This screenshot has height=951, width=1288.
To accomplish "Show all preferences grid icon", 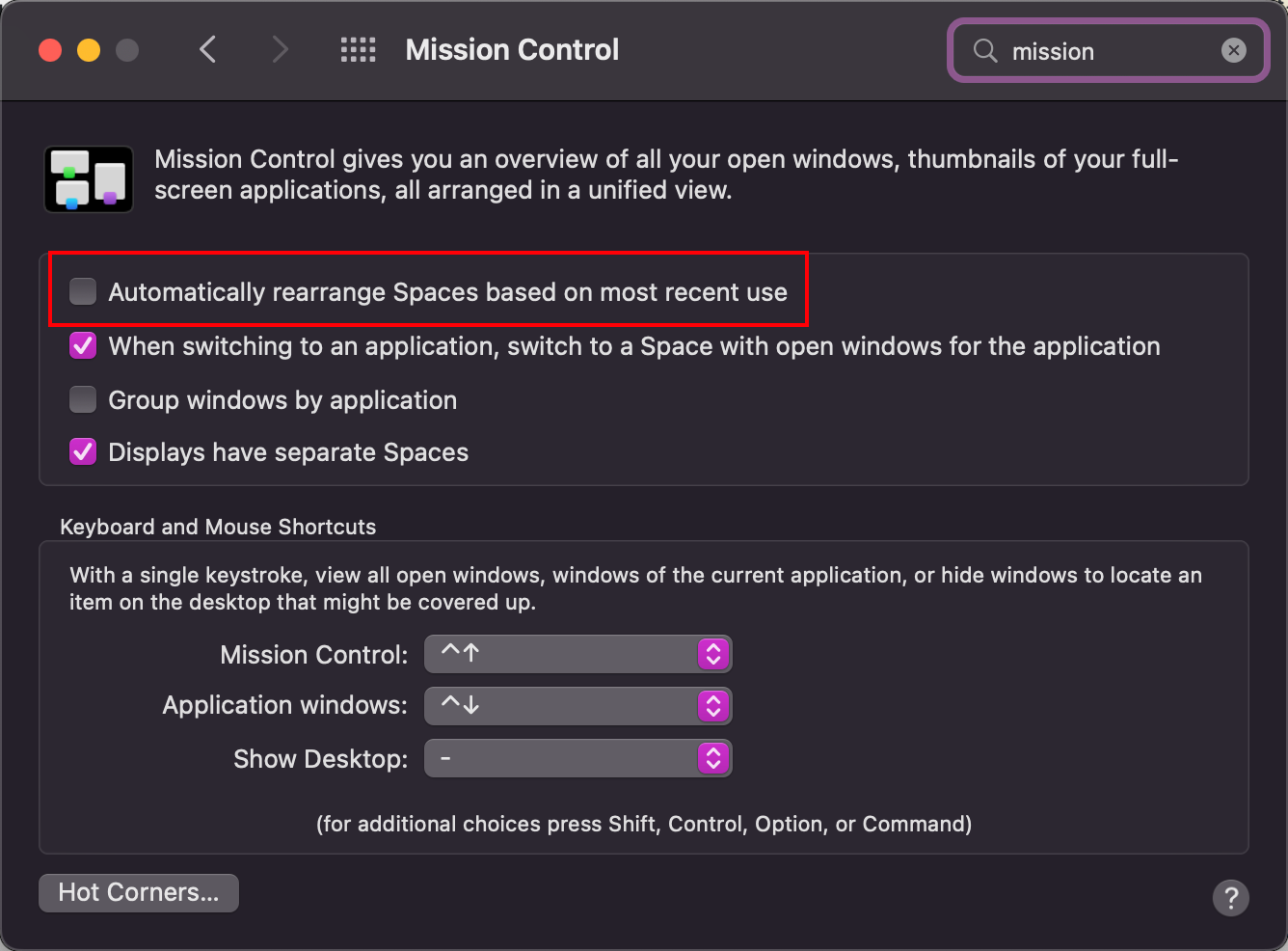I will tap(358, 50).
